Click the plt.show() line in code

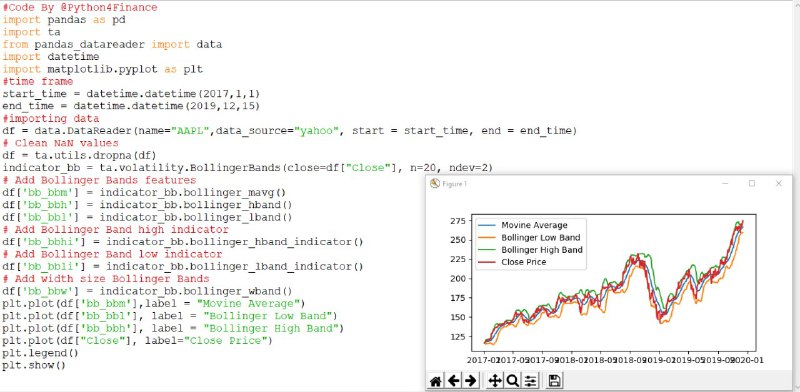(34, 365)
